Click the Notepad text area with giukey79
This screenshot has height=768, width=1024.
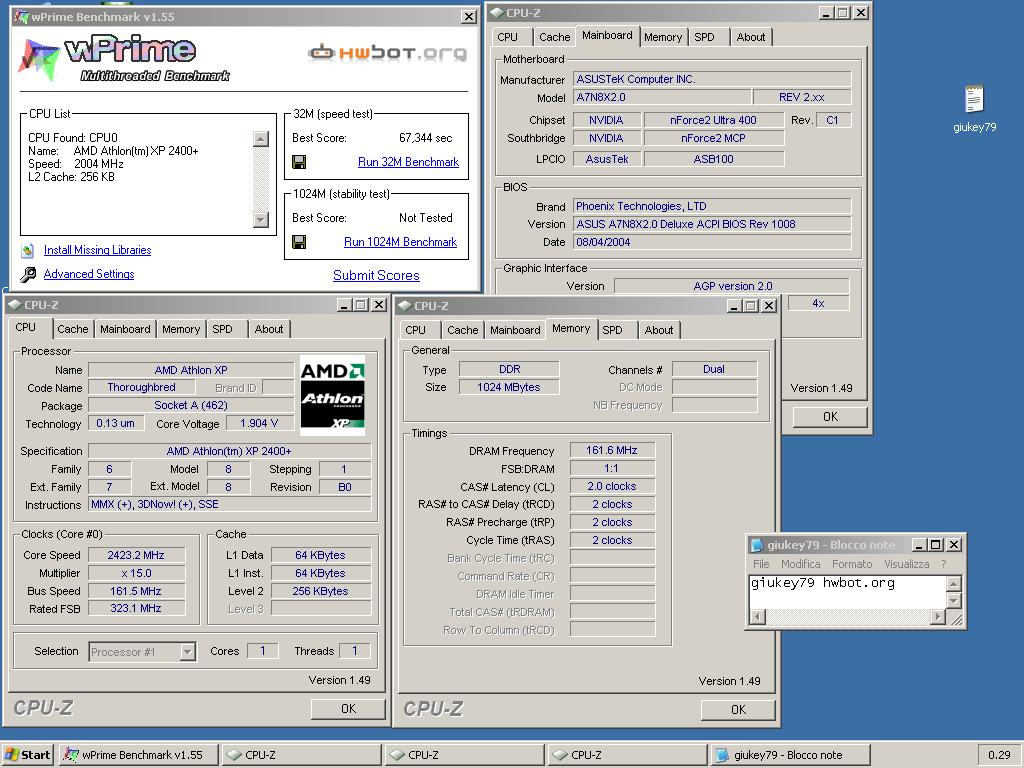pyautogui.click(x=848, y=592)
